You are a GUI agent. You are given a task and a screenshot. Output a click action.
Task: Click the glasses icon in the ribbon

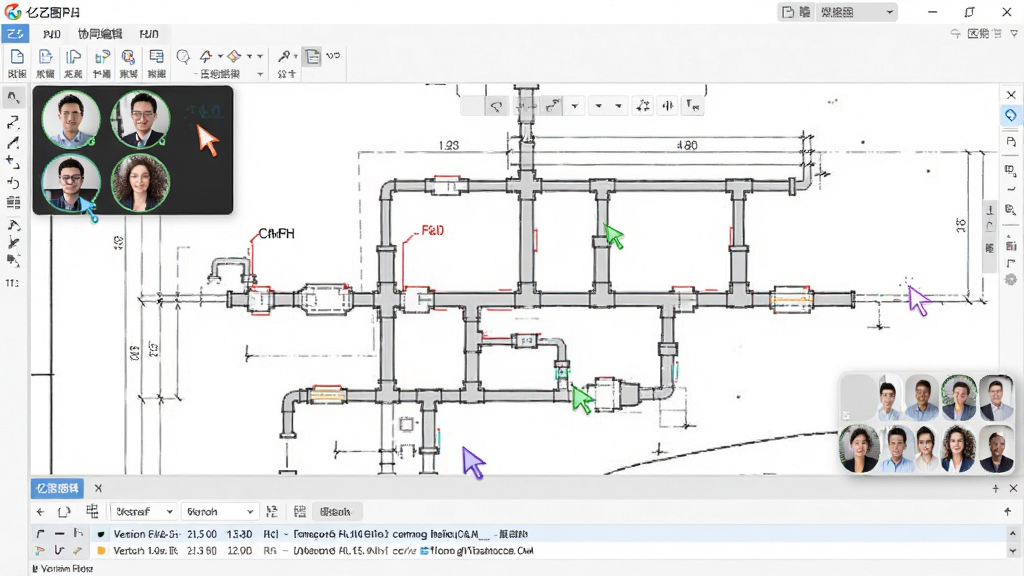333,56
